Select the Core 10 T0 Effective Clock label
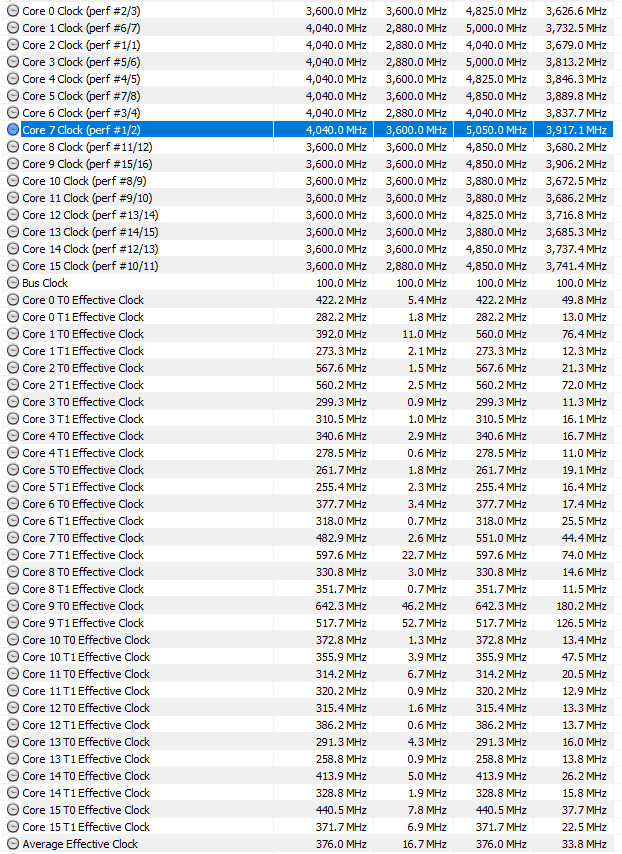The height and width of the screenshot is (854, 622). [86, 640]
